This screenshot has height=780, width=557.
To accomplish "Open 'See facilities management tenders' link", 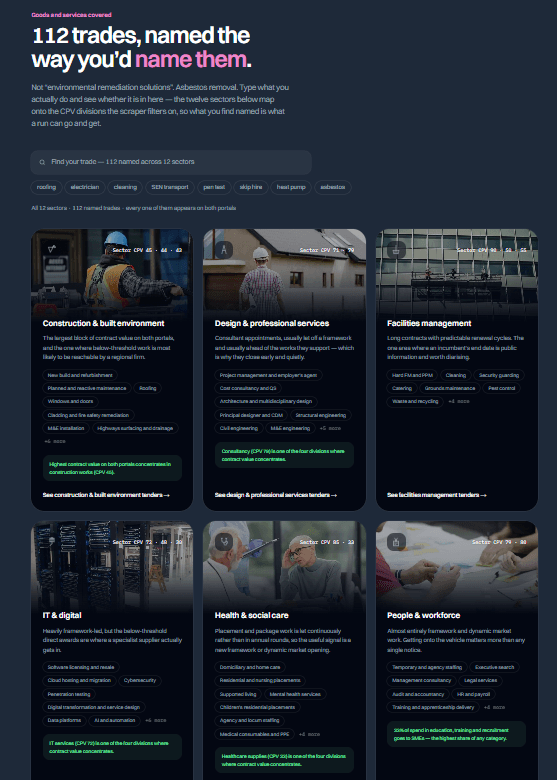I will (437, 495).
